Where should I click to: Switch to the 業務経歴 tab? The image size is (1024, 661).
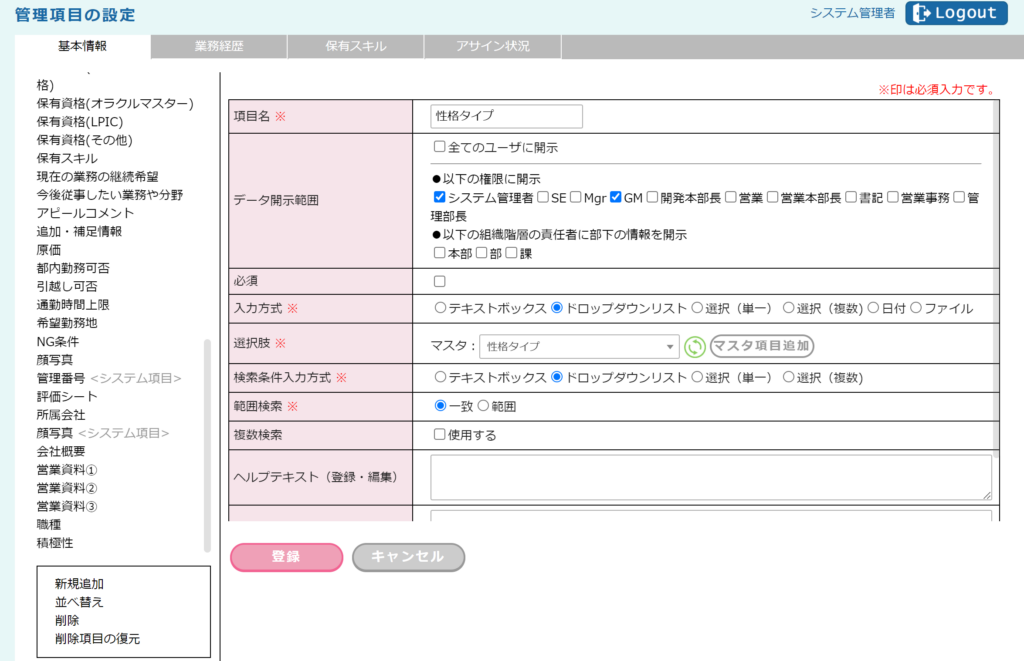coord(219,47)
